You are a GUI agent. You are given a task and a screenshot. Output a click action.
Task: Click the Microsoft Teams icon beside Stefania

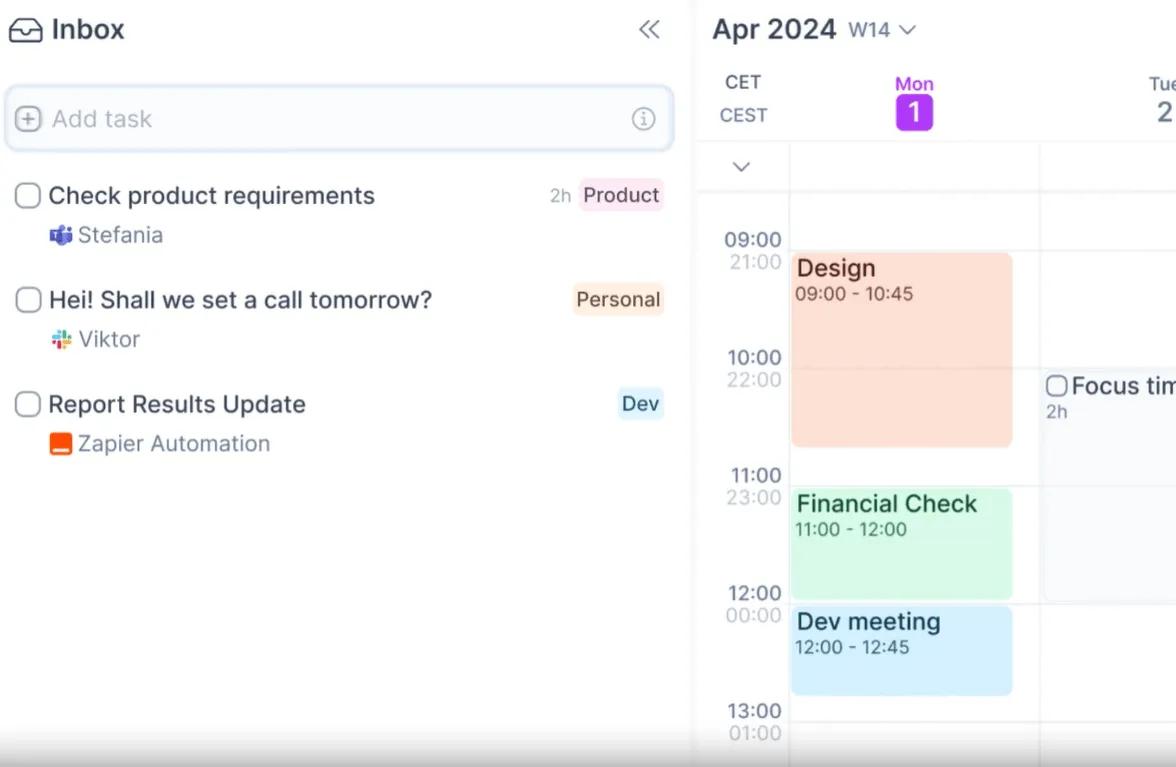[x=61, y=235]
